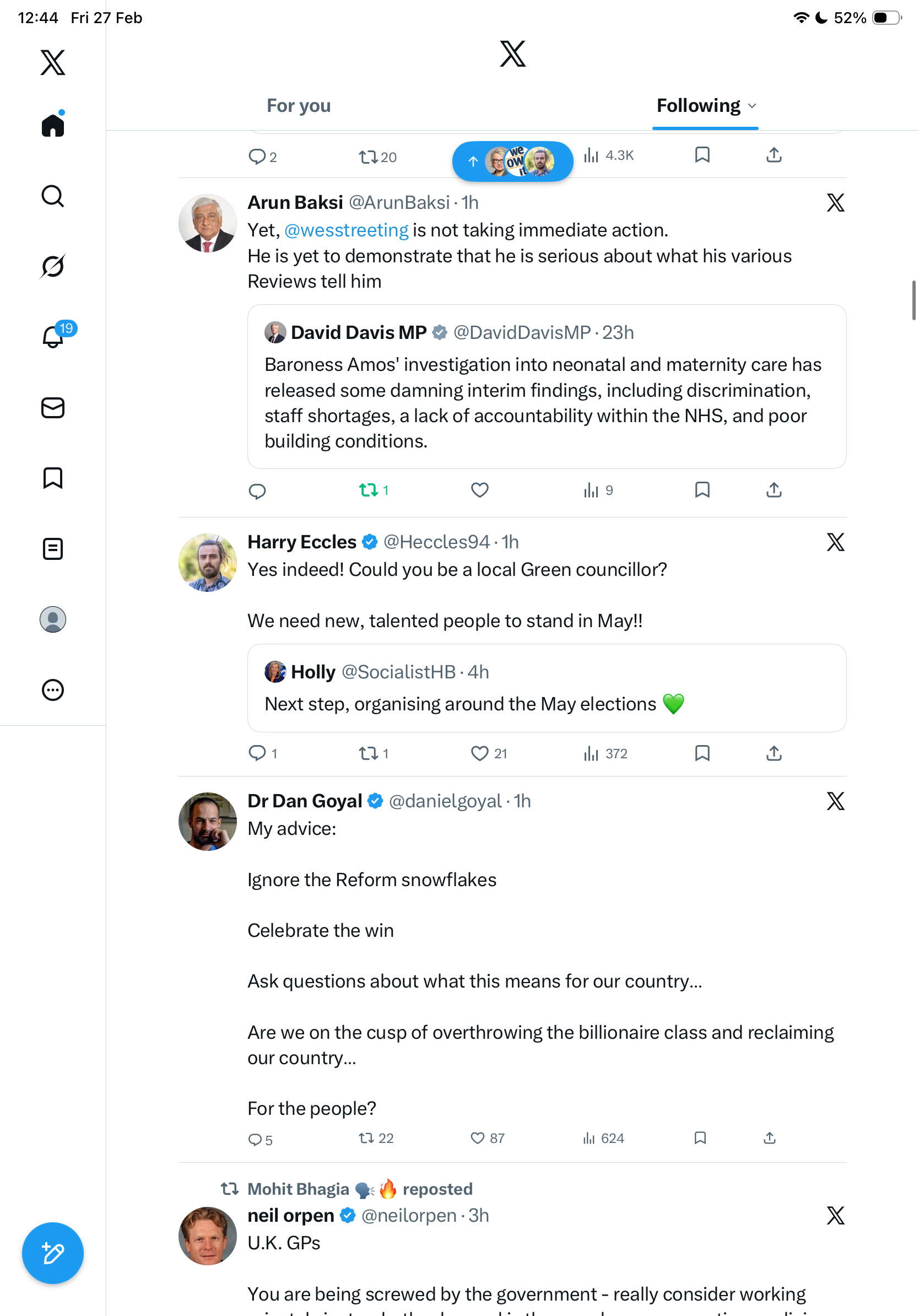Open Bookmarks in the sidebar
The height and width of the screenshot is (1316, 919).
point(53,478)
